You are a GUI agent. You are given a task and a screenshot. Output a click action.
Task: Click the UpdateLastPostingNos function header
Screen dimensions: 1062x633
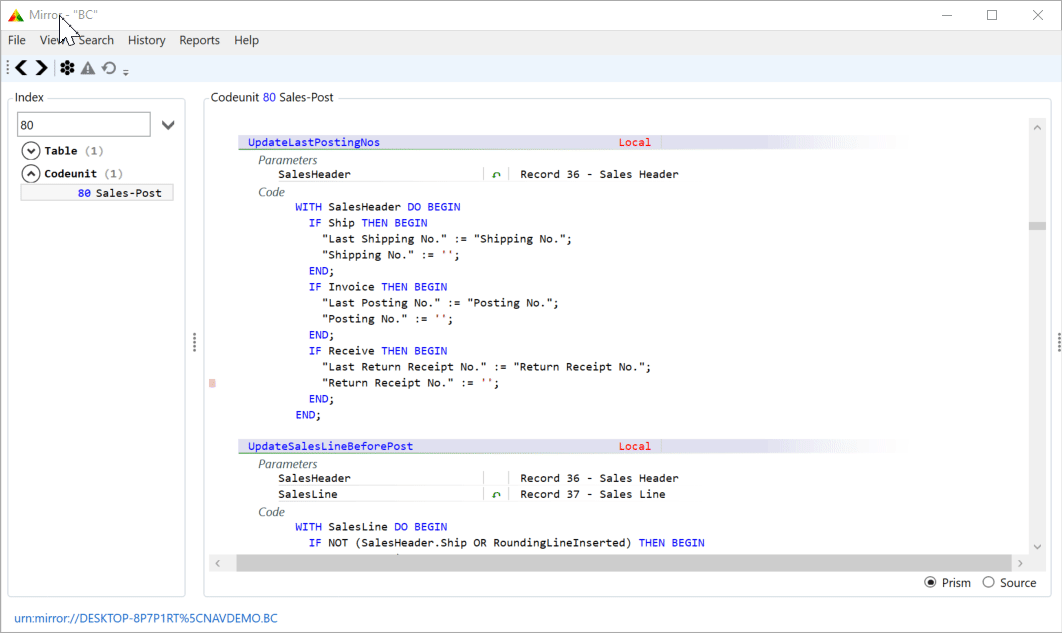point(314,142)
